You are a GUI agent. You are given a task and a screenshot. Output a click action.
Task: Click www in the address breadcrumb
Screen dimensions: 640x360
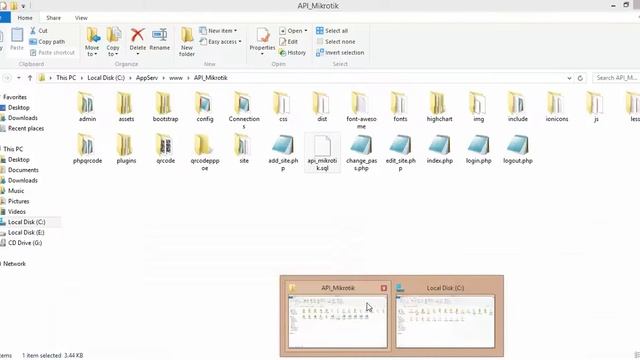176,78
